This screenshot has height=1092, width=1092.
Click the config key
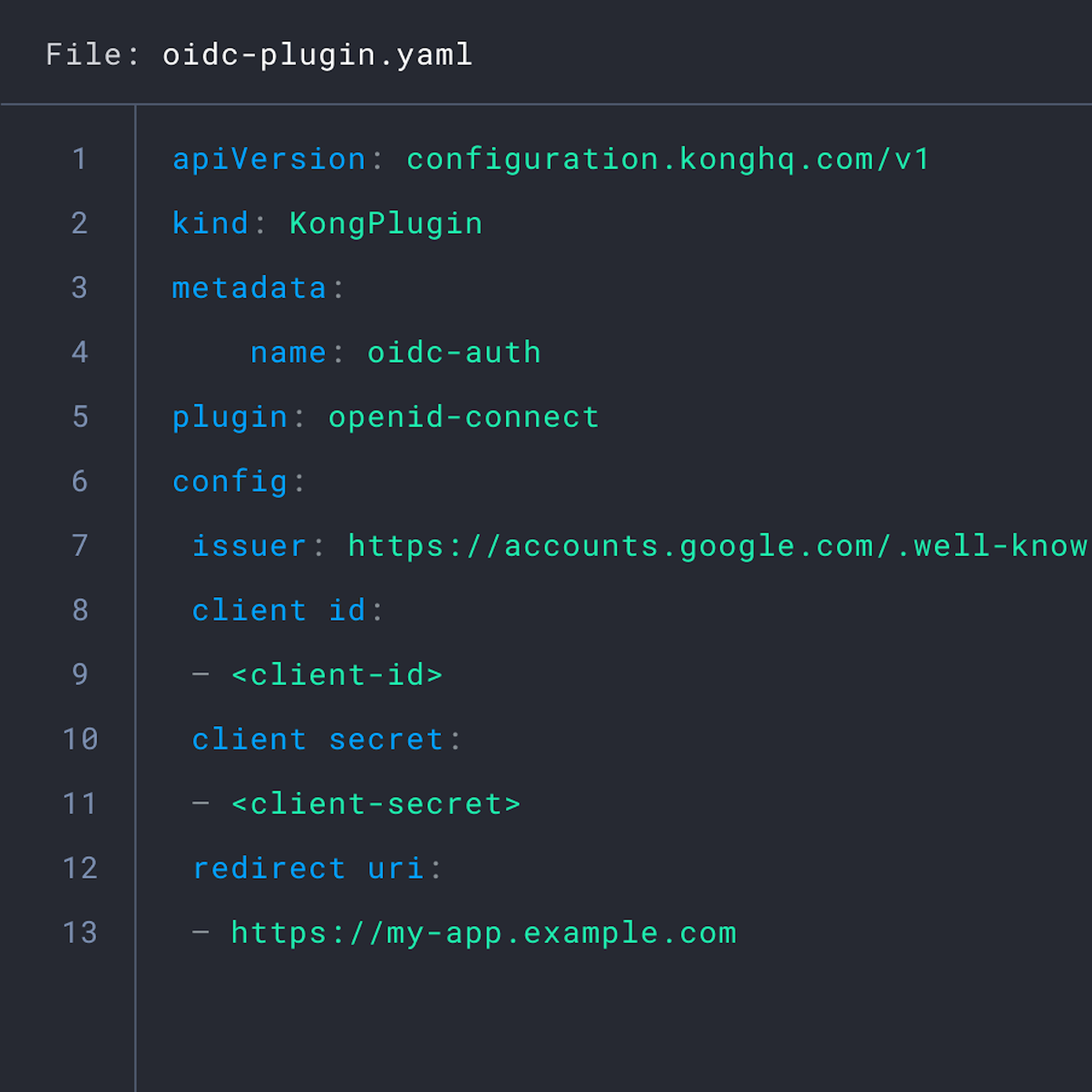click(x=230, y=482)
